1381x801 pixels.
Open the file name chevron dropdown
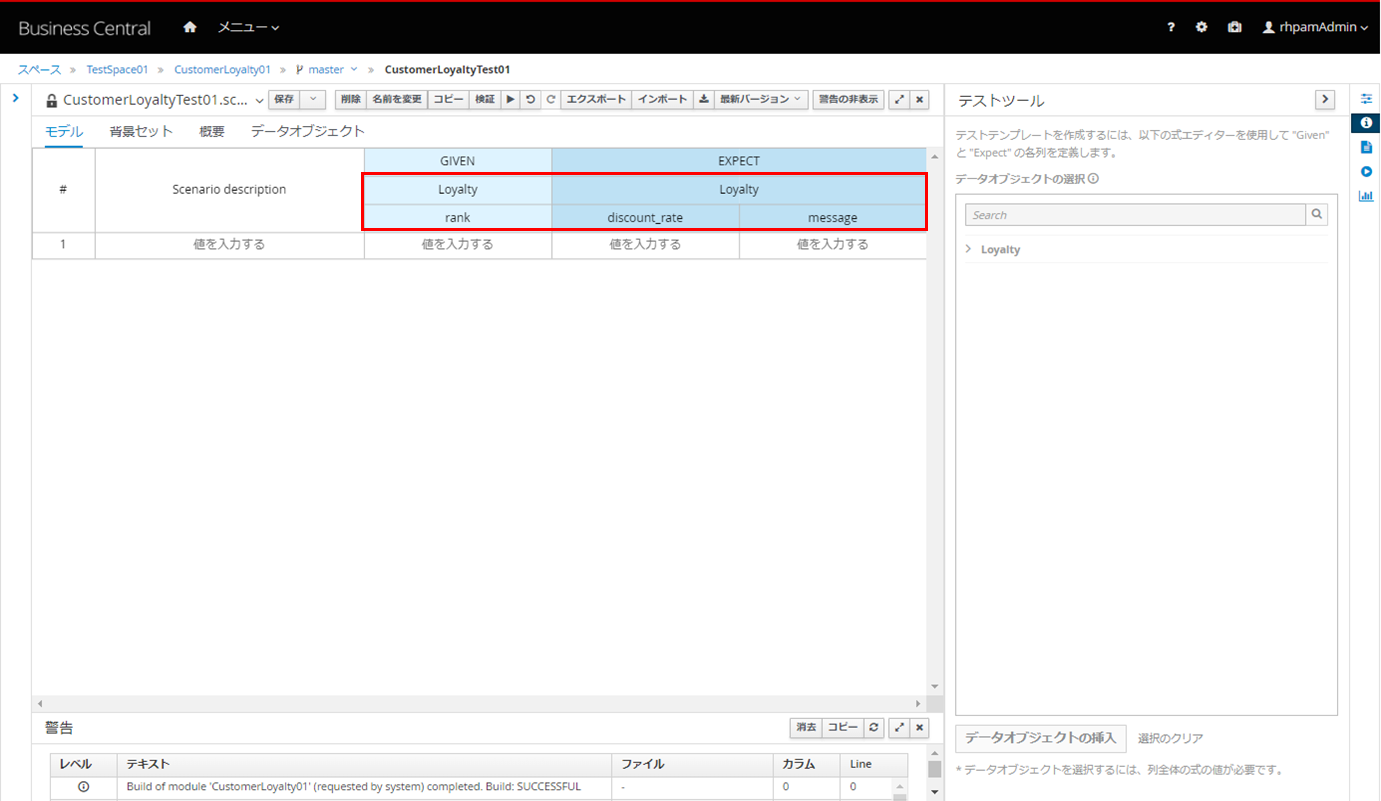coord(260,100)
